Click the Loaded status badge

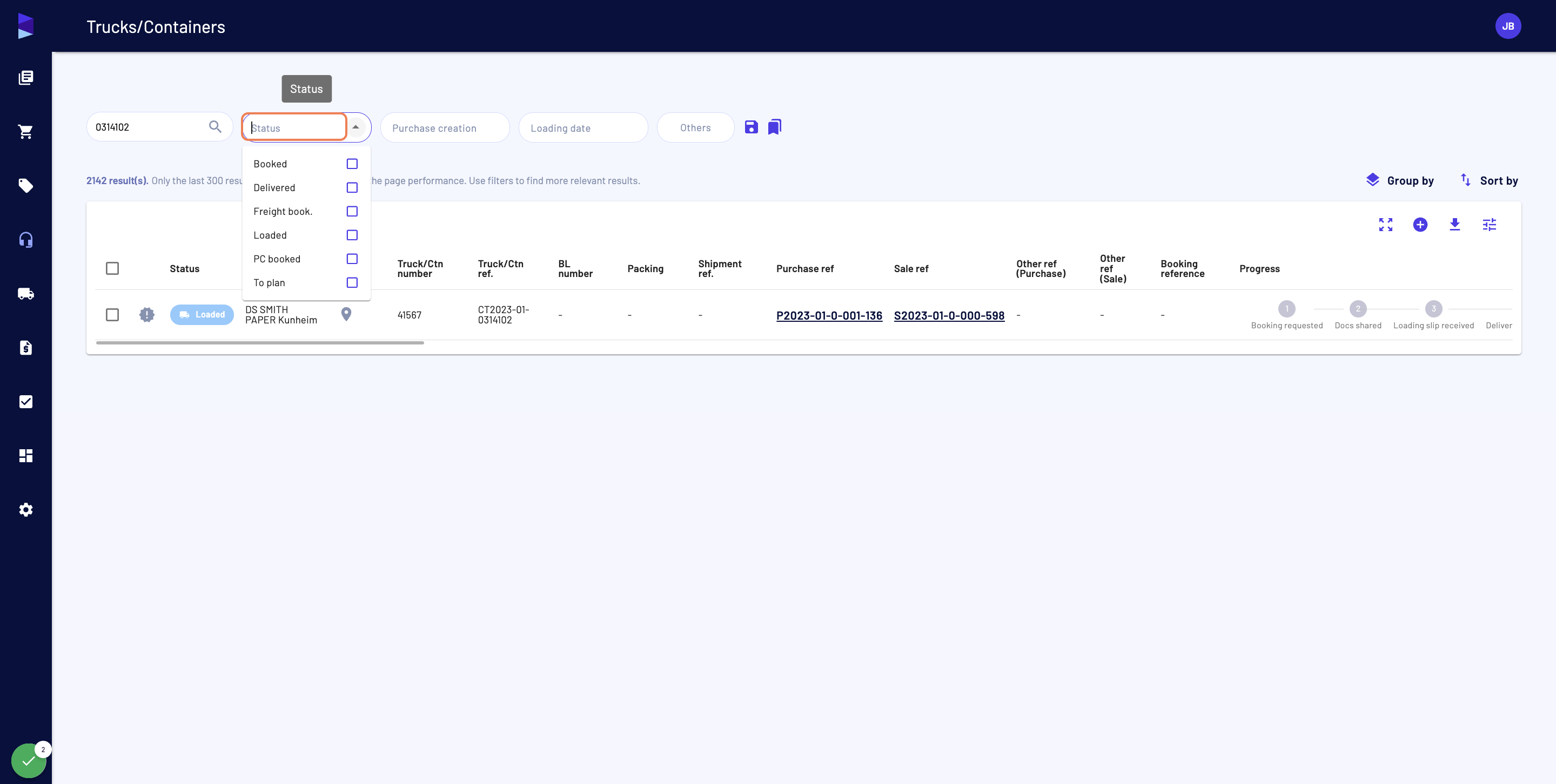[202, 314]
